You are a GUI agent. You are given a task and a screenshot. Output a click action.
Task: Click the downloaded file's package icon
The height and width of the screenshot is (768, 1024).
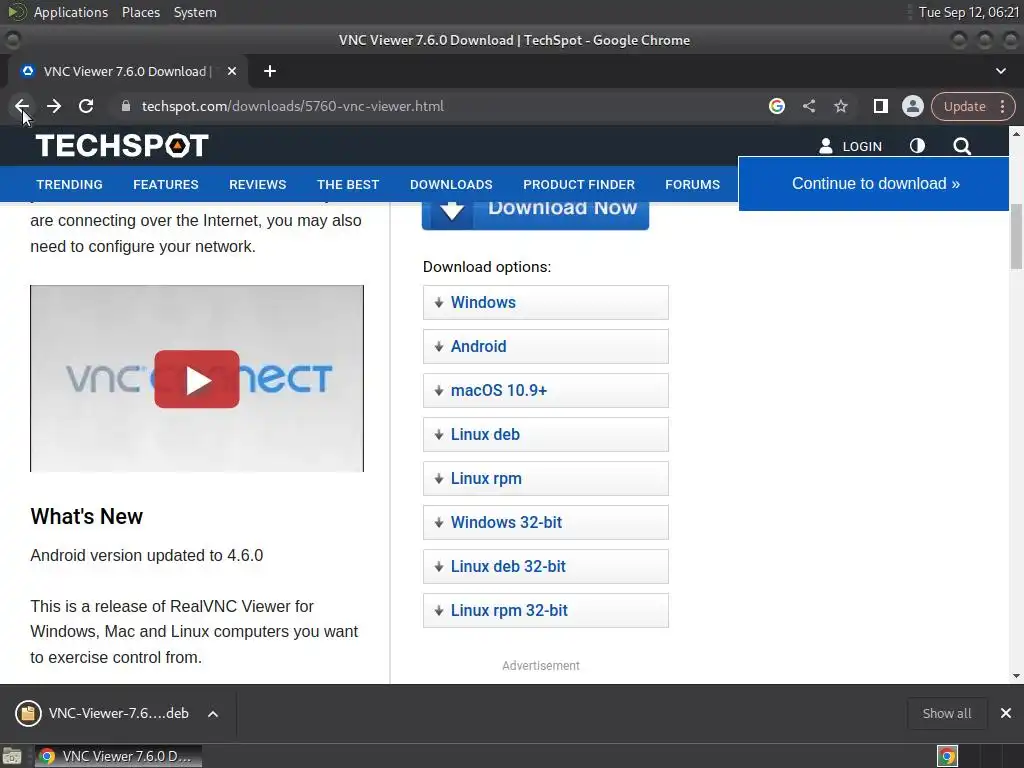click(x=28, y=713)
